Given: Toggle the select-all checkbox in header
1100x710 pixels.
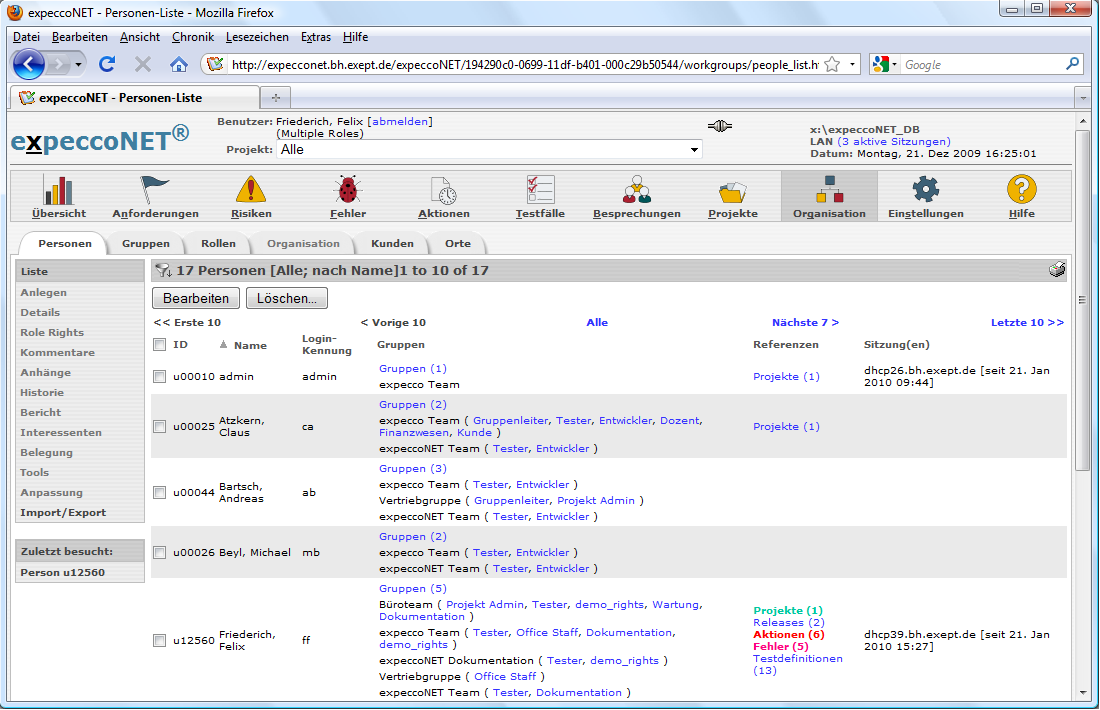Looking at the screenshot, I should (x=159, y=345).
